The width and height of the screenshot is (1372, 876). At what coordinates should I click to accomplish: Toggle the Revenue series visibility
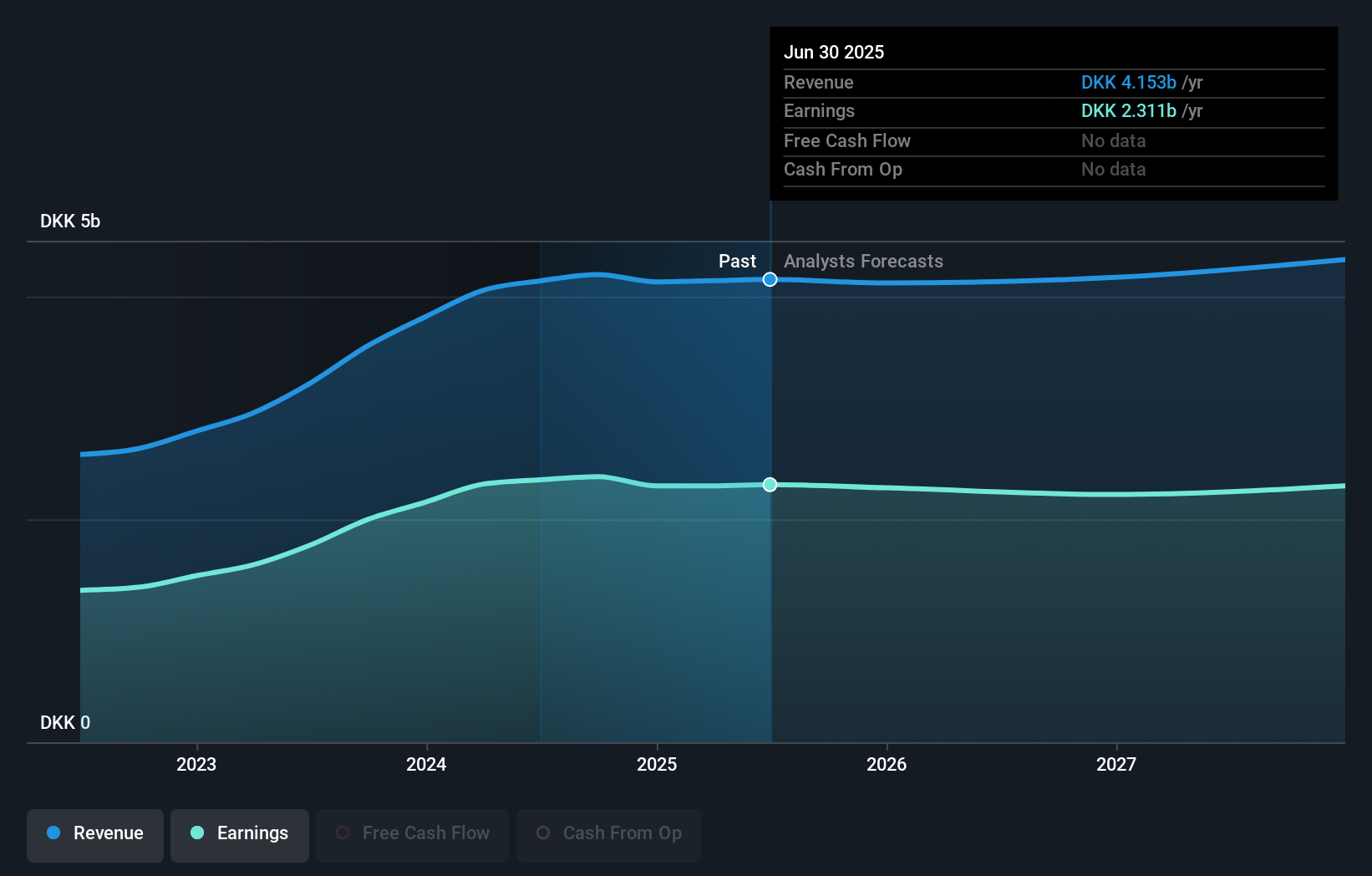[x=94, y=833]
